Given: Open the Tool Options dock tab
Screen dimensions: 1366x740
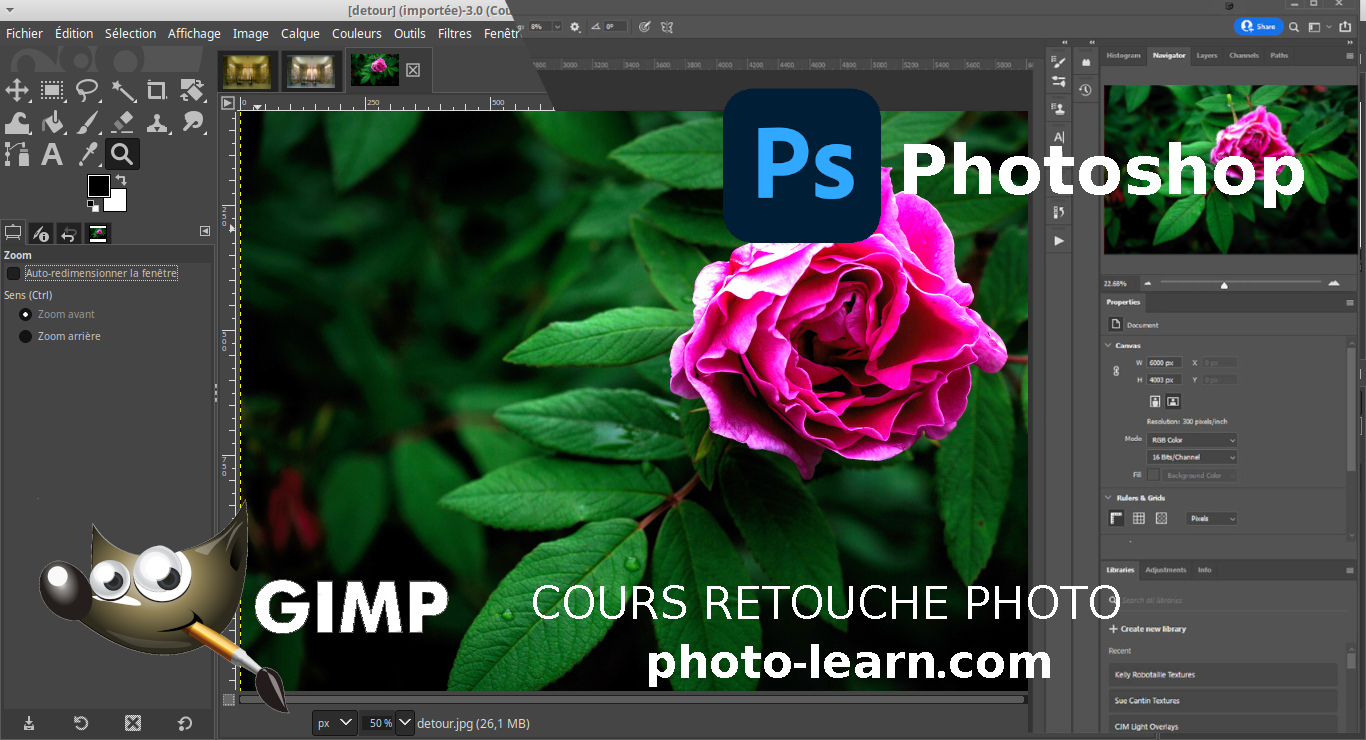Looking at the screenshot, I should [13, 233].
